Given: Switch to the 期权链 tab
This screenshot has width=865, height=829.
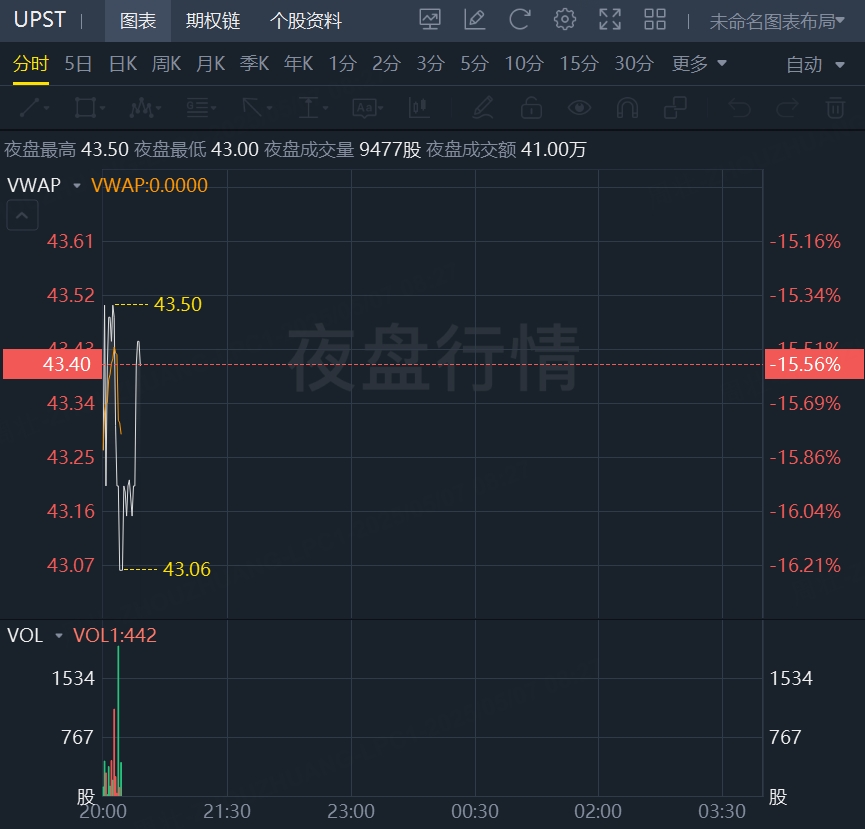Looking at the screenshot, I should [213, 21].
